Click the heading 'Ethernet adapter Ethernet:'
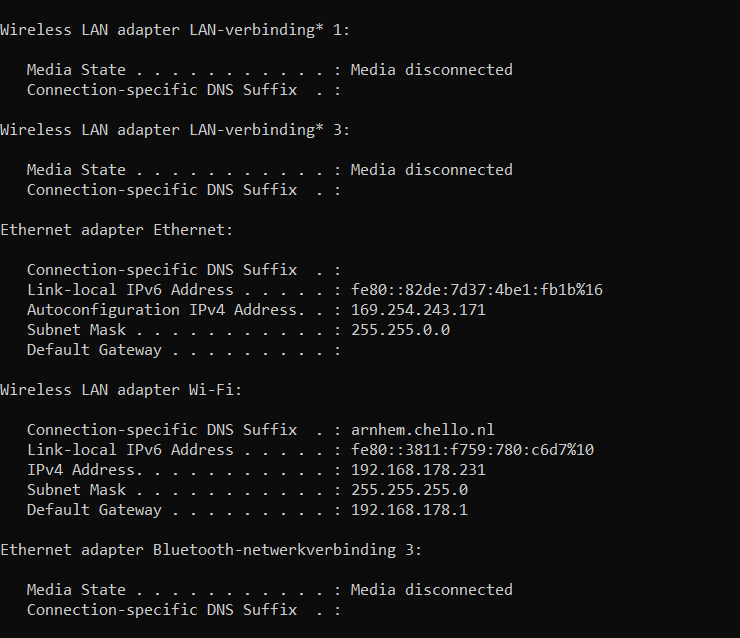 pos(117,230)
